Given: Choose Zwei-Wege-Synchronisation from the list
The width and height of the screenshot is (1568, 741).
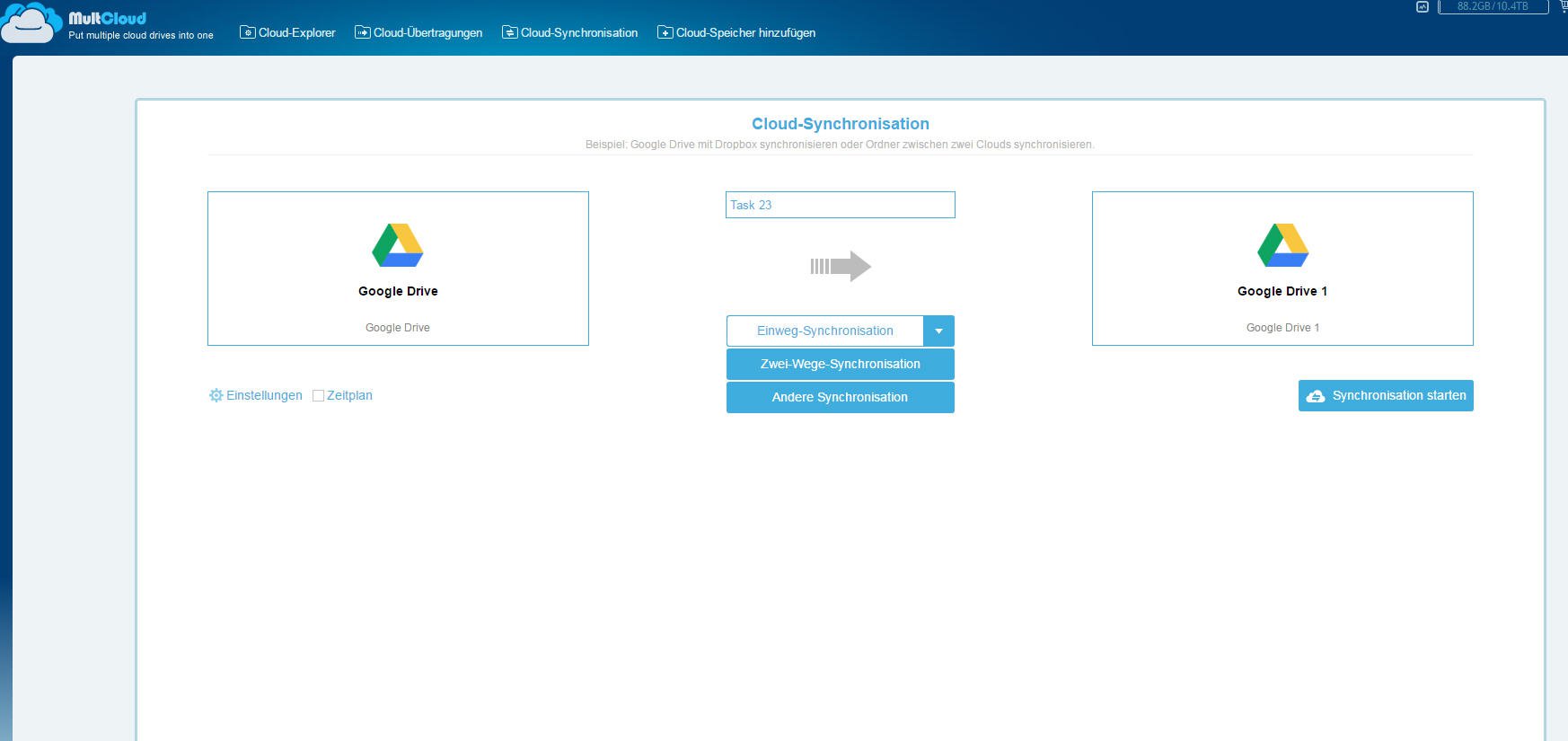Looking at the screenshot, I should [x=841, y=364].
